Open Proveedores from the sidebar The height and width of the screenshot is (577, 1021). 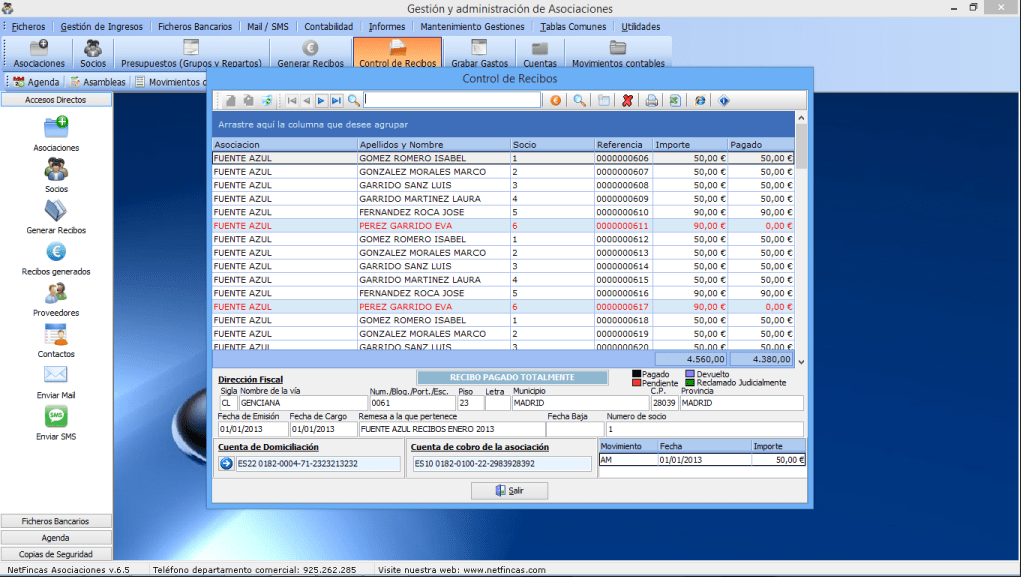[56, 299]
